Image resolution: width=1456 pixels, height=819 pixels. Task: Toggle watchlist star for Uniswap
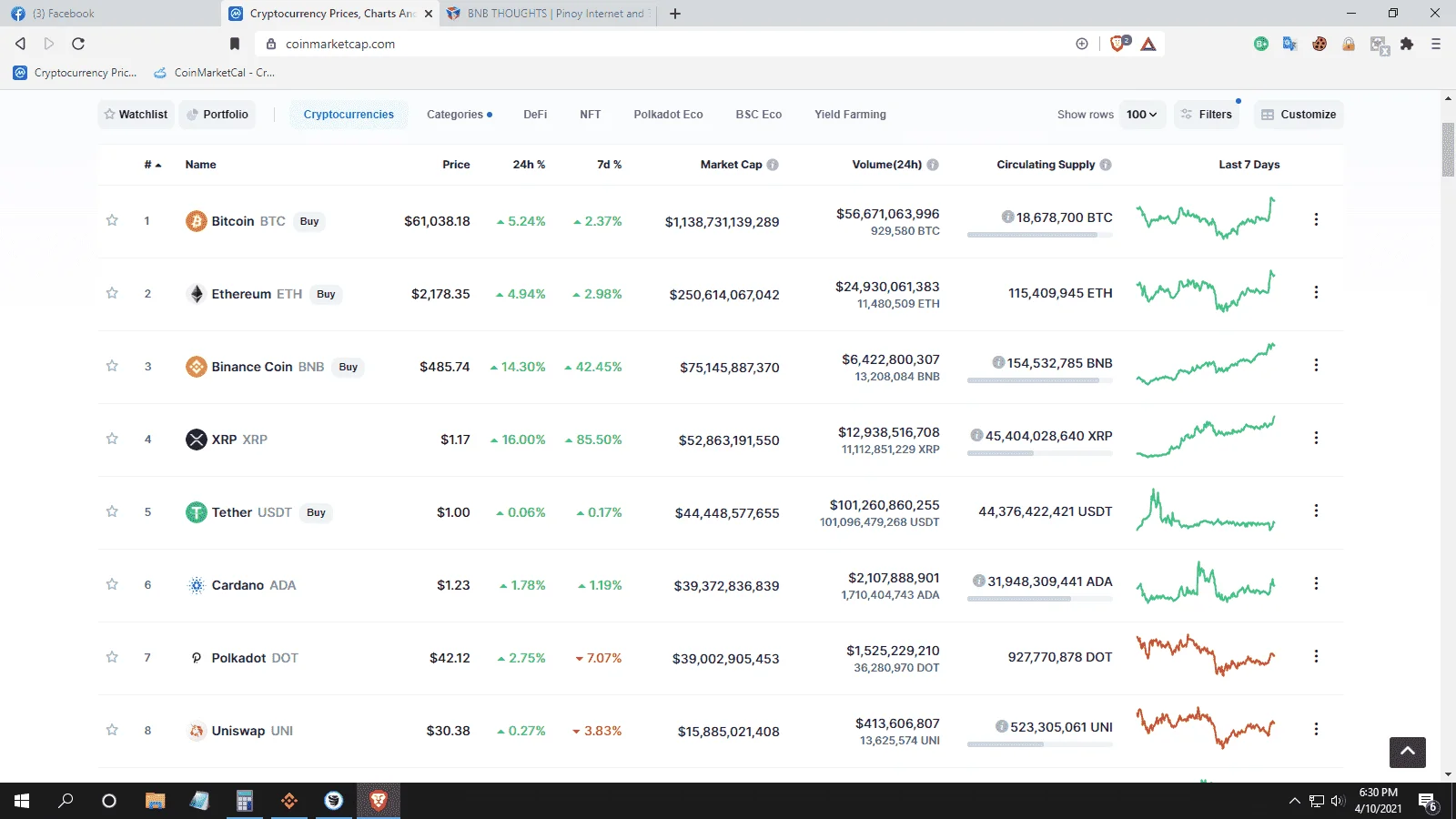pyautogui.click(x=112, y=730)
